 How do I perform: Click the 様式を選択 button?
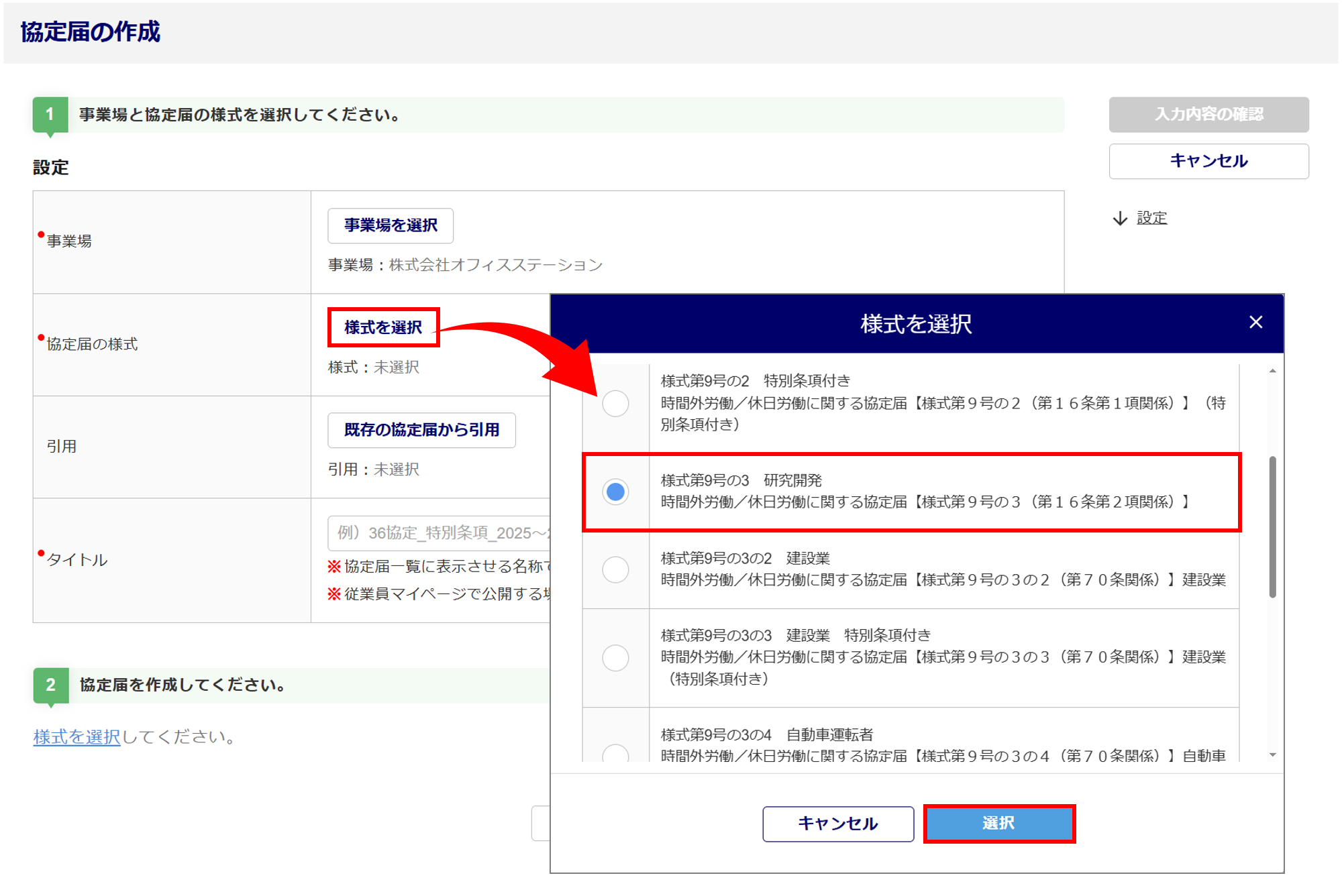pos(383,327)
